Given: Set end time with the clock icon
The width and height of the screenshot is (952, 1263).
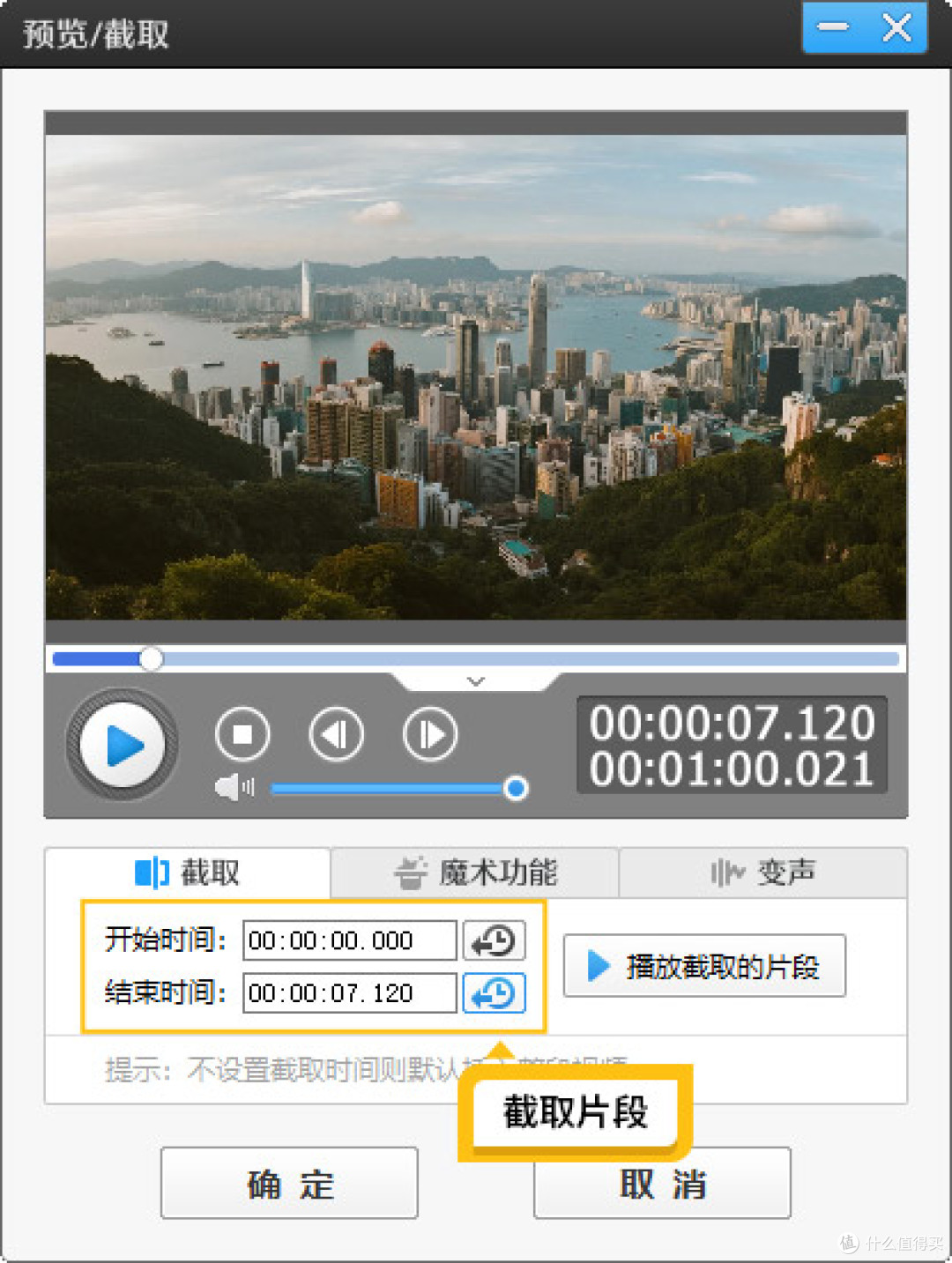Looking at the screenshot, I should [495, 993].
